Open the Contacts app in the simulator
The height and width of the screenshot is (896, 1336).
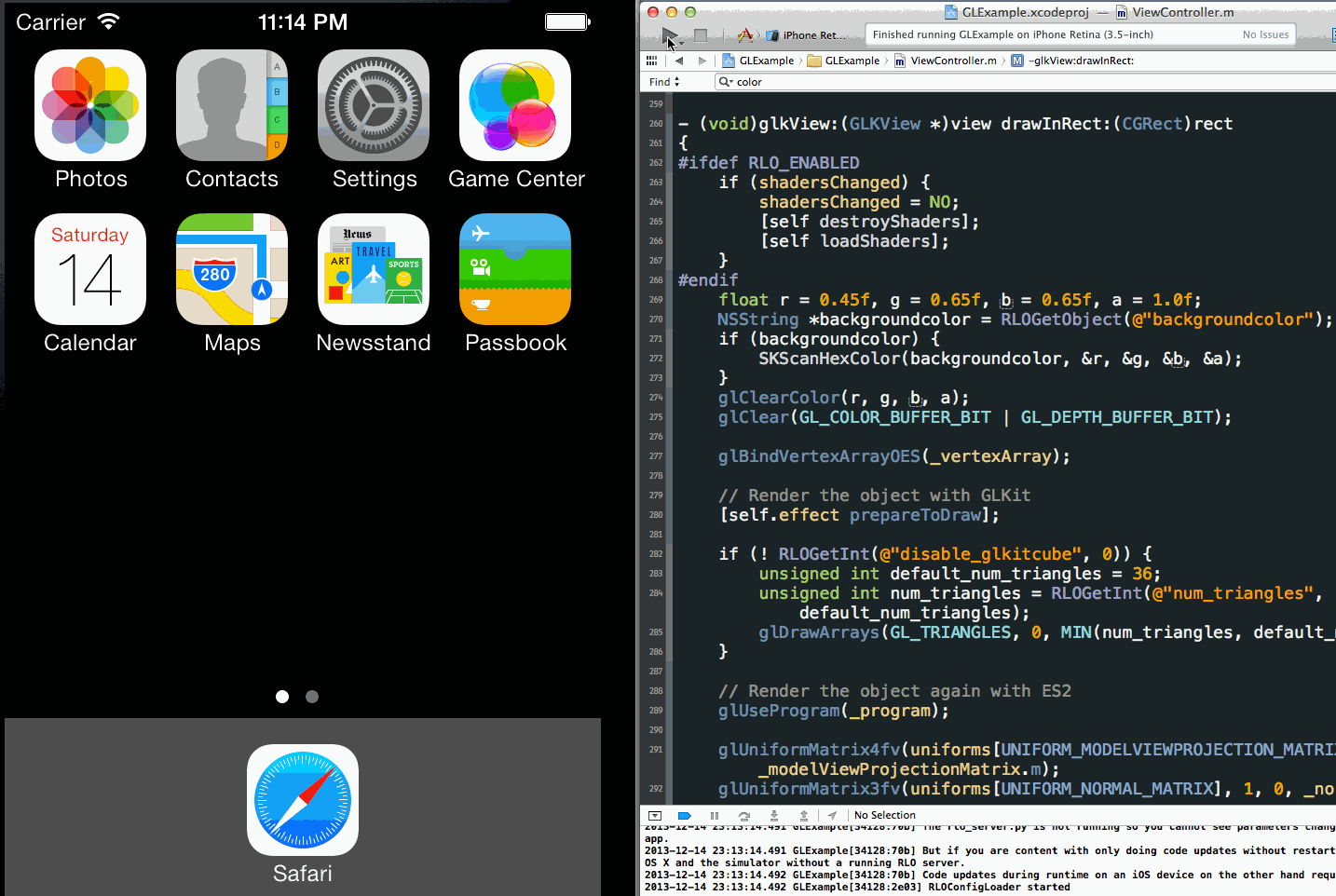[x=232, y=105]
